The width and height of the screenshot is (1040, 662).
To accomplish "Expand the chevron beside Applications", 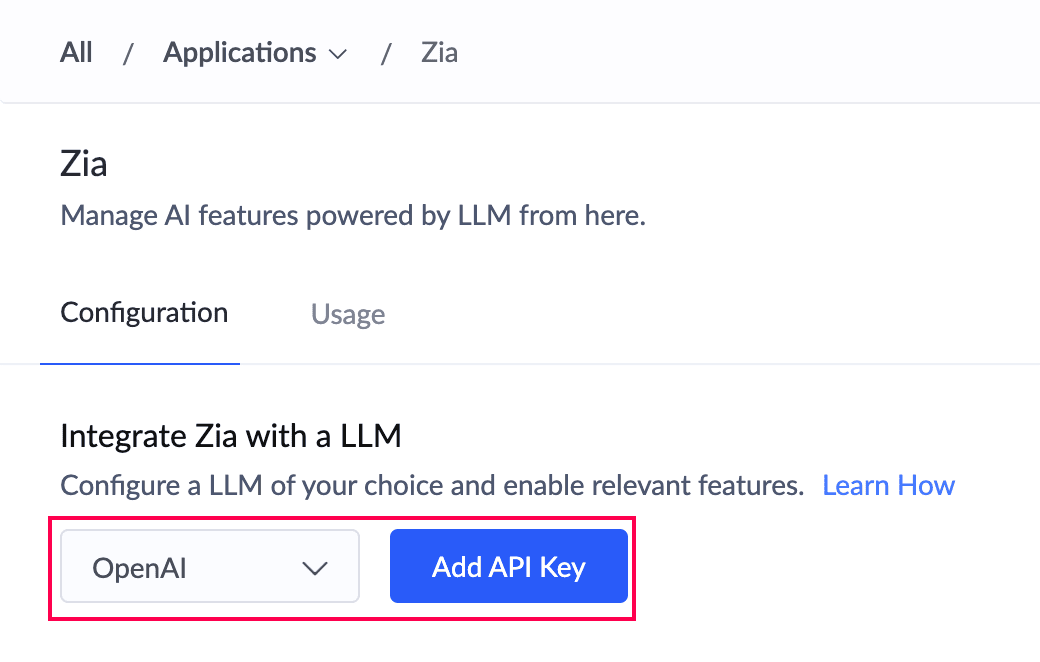I will (338, 54).
